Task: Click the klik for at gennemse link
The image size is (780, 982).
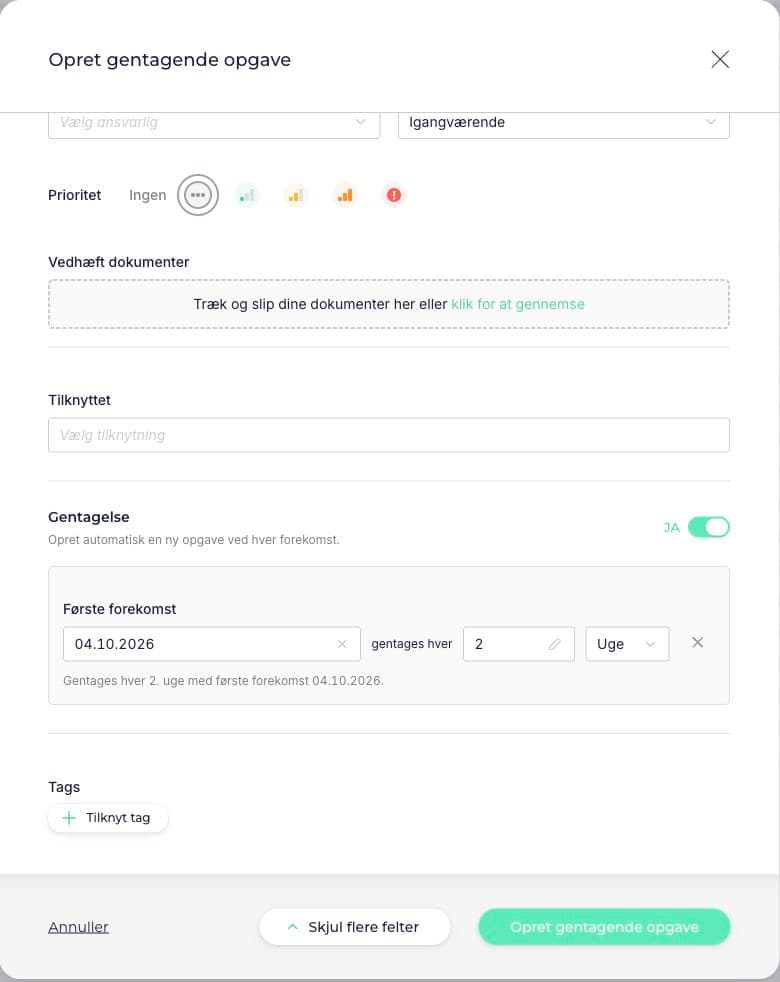Action: 517,304
